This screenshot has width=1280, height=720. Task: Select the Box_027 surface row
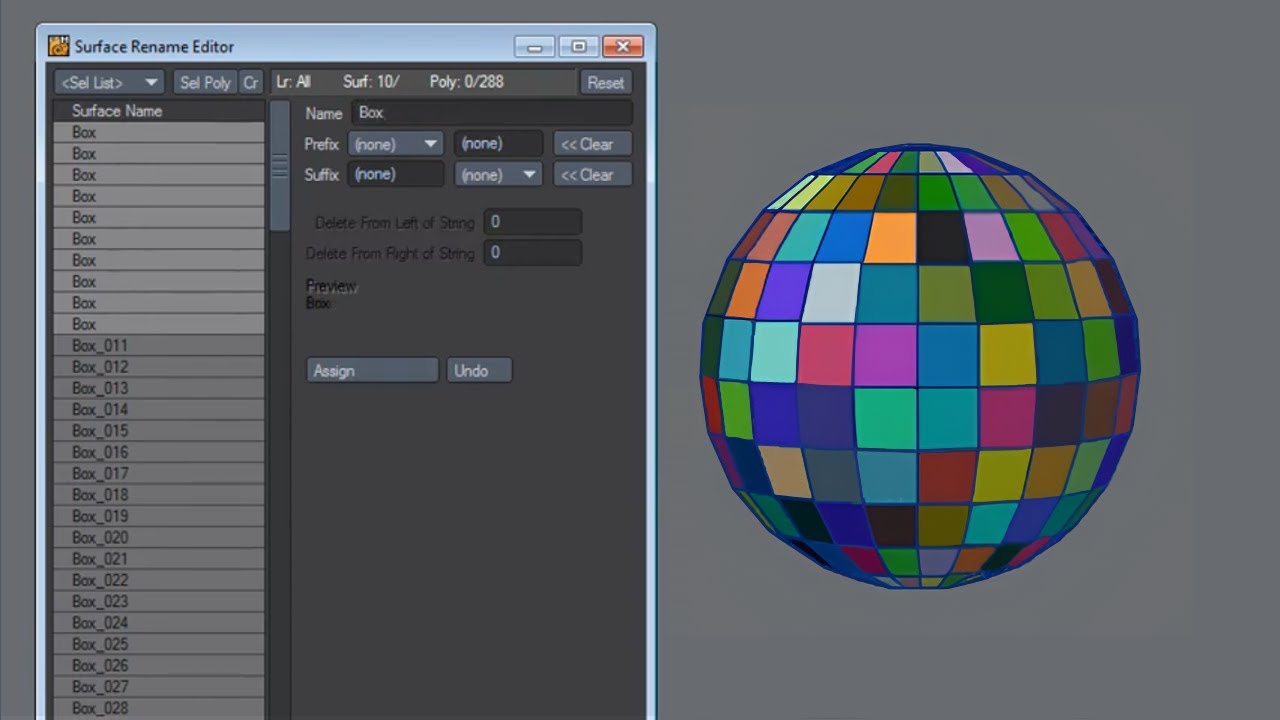coord(159,687)
